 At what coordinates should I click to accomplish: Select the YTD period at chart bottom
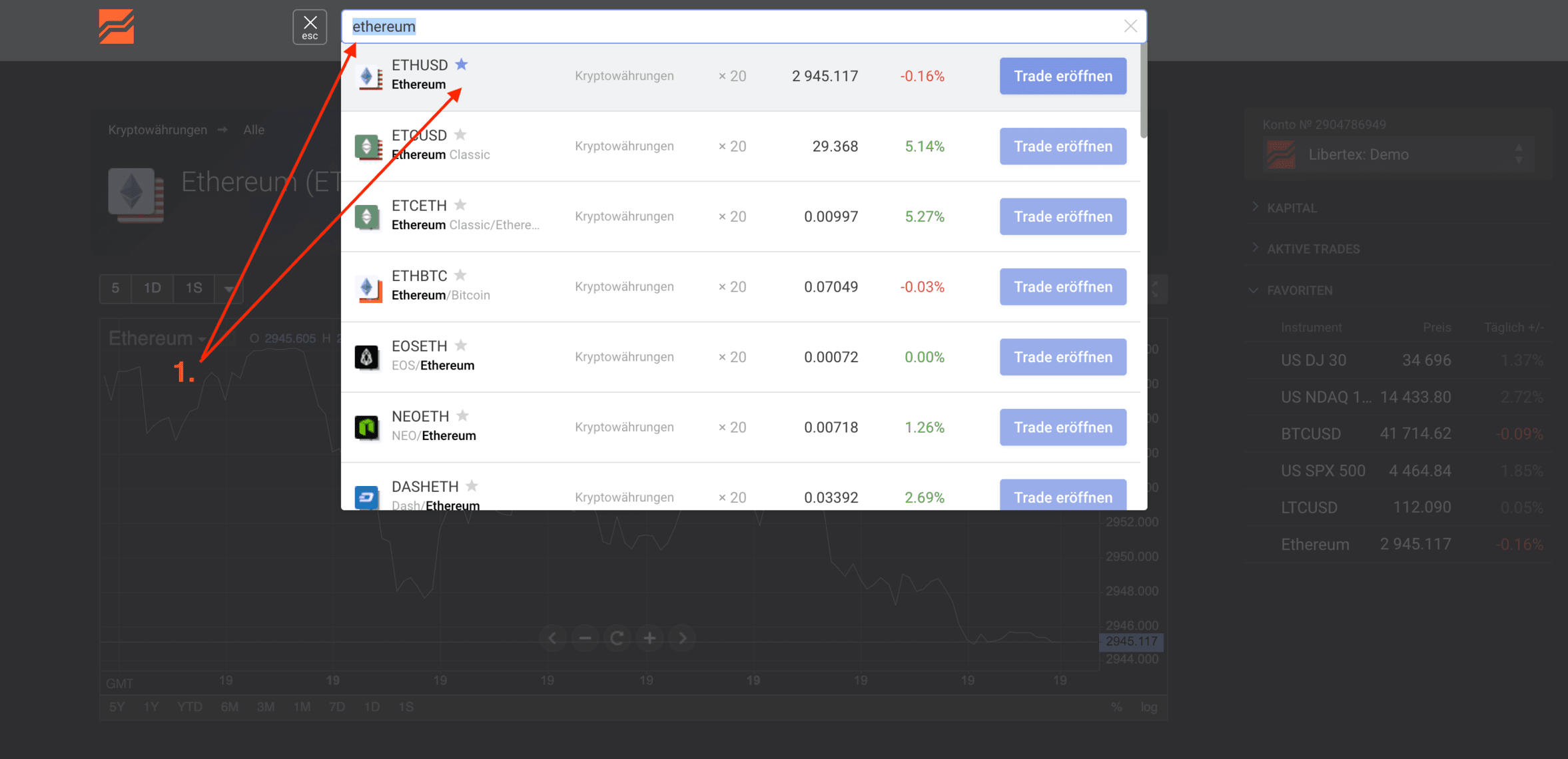[189, 707]
